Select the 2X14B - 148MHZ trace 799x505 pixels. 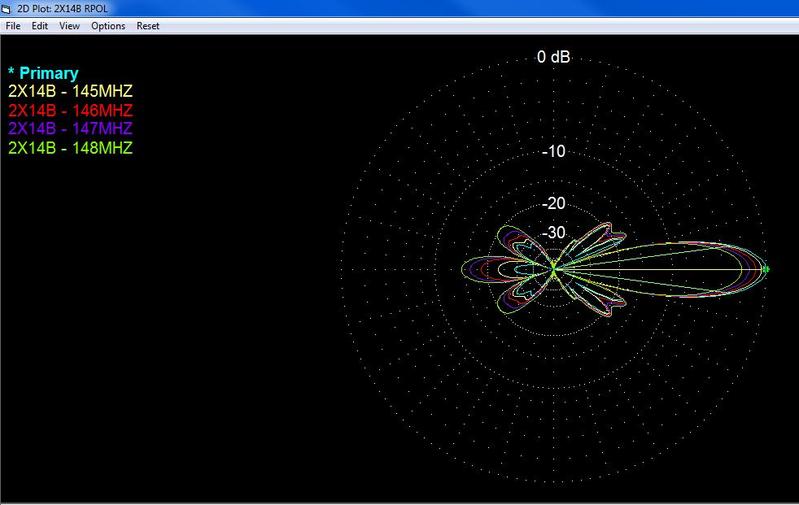(x=70, y=148)
